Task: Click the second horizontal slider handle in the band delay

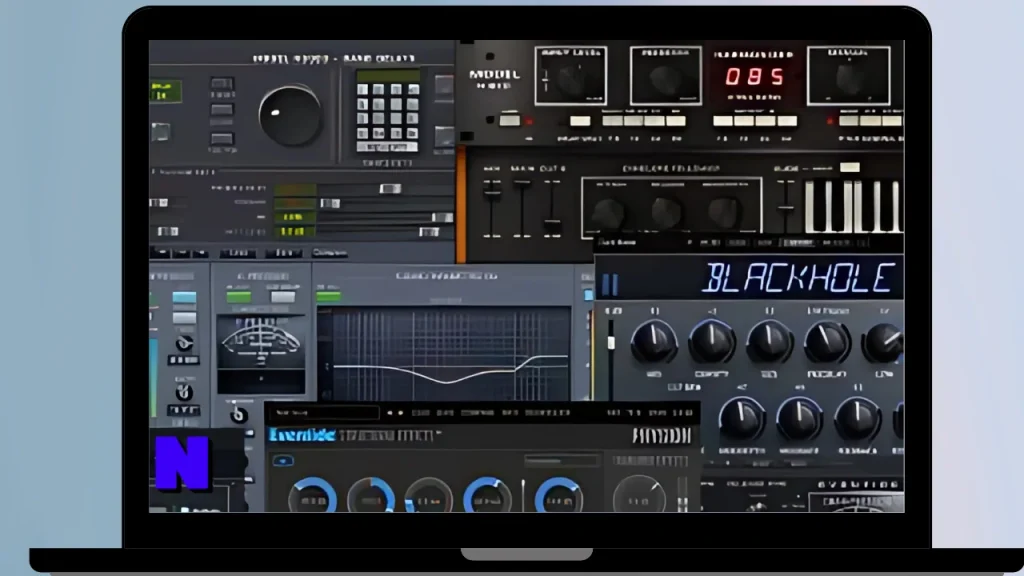Action: click(x=330, y=204)
